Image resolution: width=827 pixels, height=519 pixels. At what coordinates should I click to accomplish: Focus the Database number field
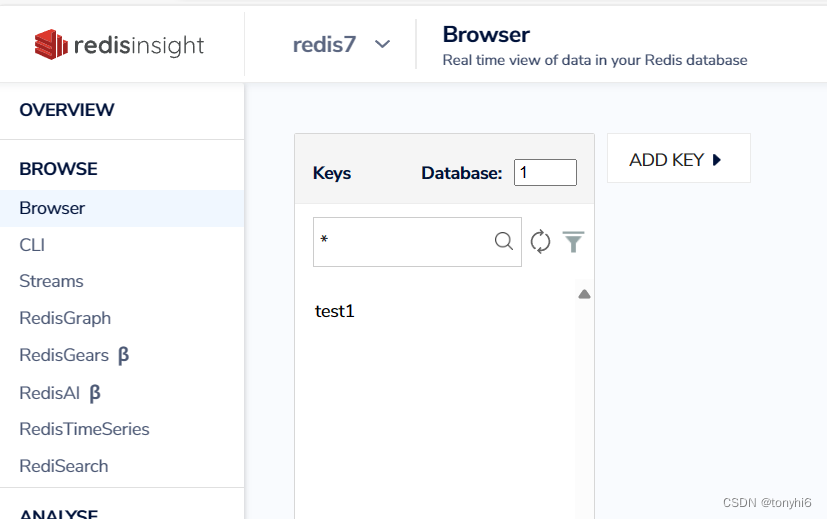tap(545, 172)
